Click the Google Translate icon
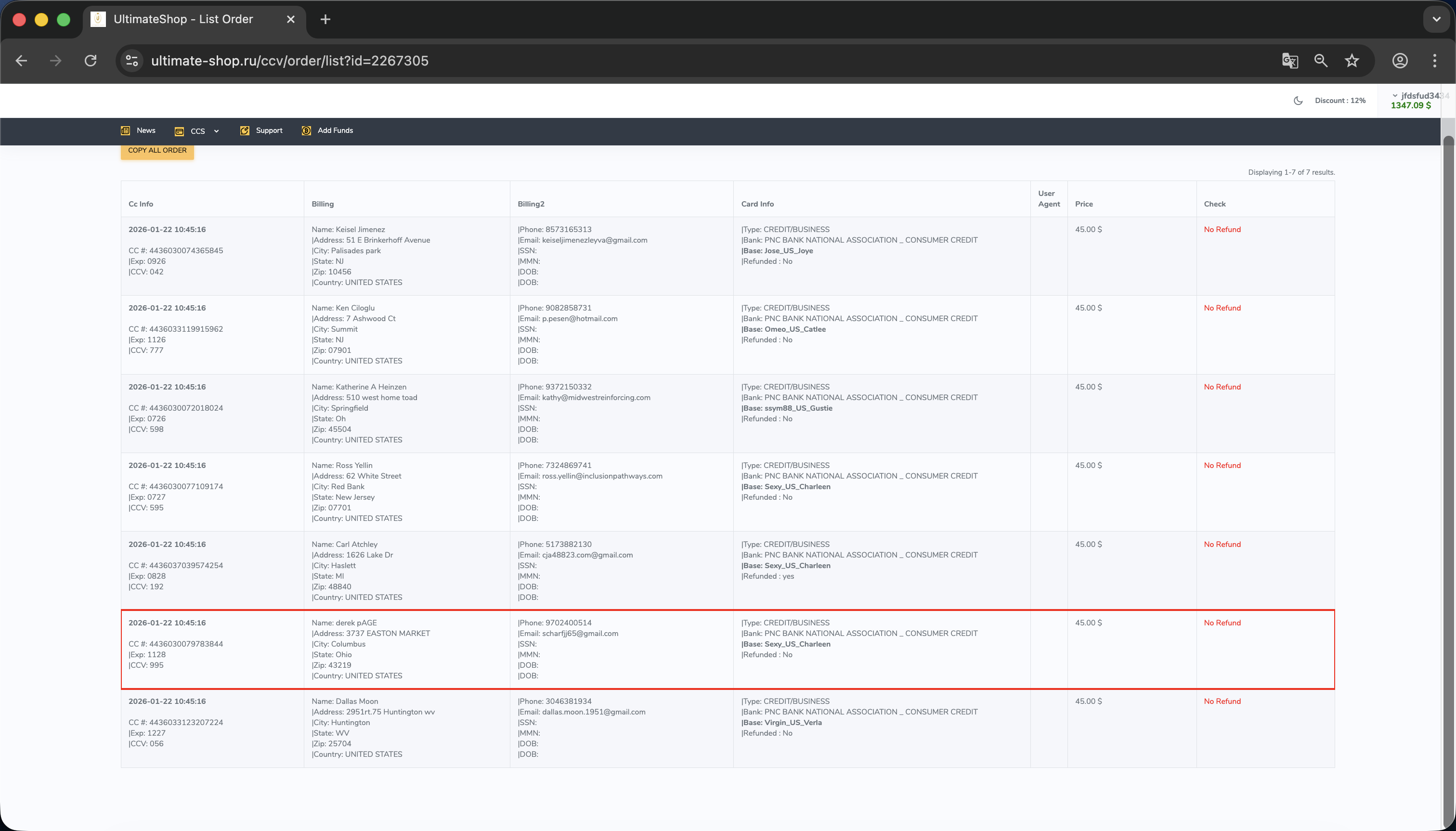The image size is (1456, 831). [x=1289, y=61]
